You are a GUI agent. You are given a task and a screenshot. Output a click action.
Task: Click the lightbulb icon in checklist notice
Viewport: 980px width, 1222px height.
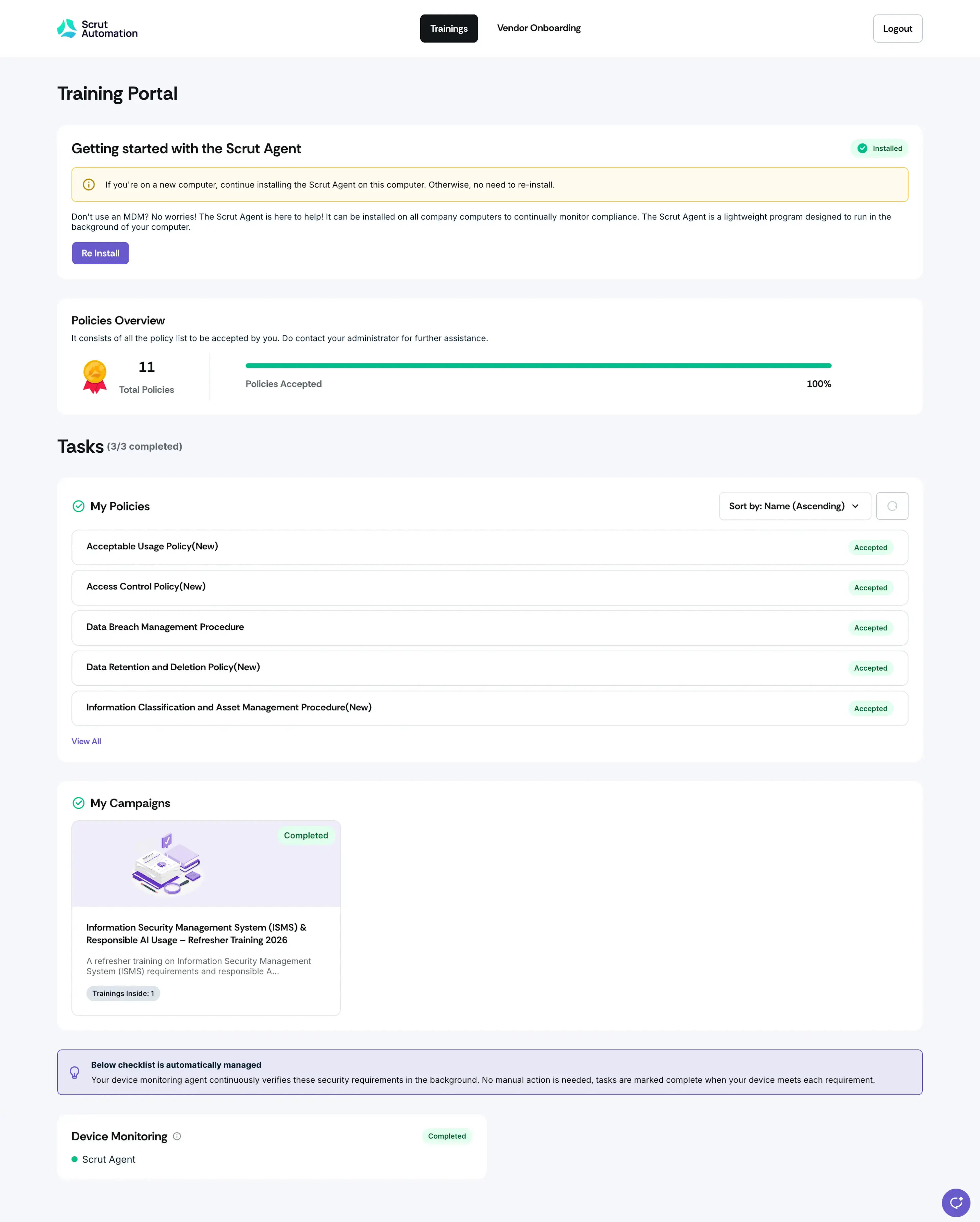coord(74,1072)
